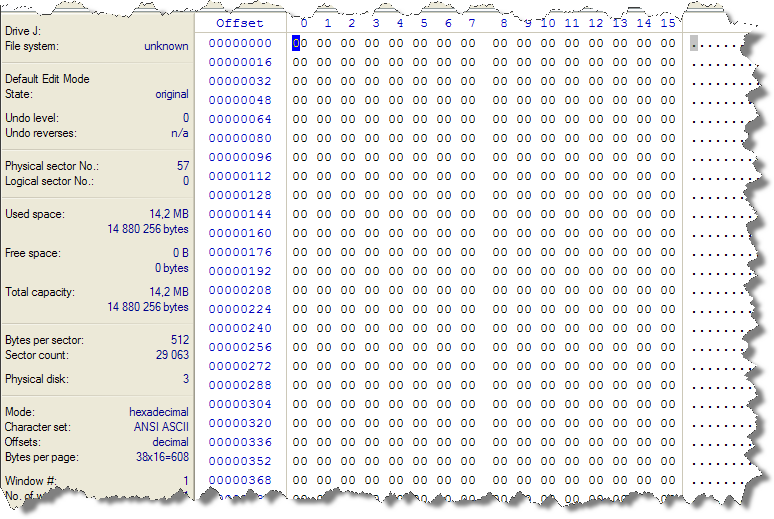The image size is (774, 519).
Task: Click column header 0 in hex view
Action: (304, 23)
